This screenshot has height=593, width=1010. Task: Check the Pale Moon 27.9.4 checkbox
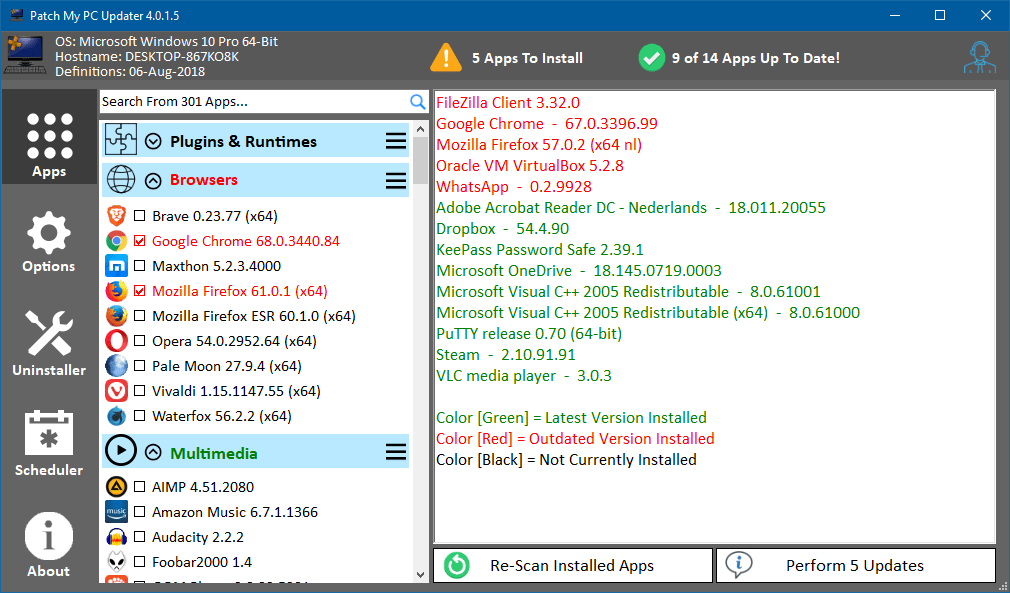139,366
